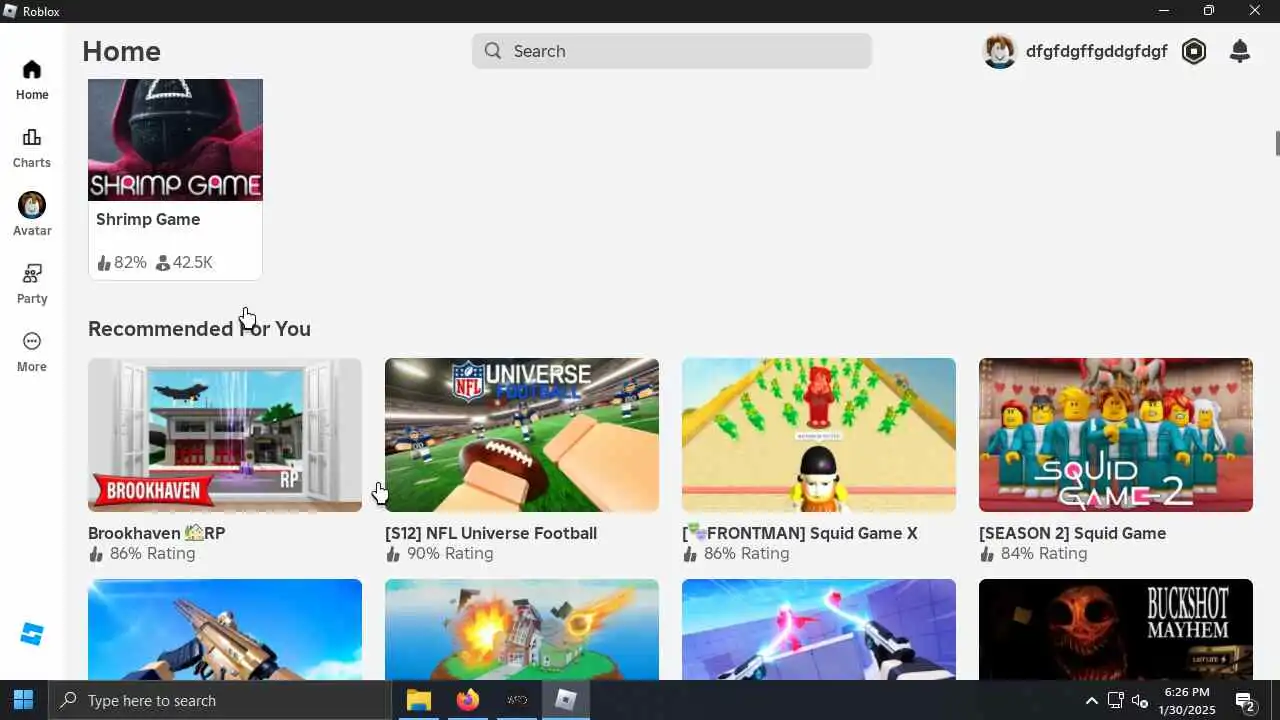
Task: Open the Shrimp Game thumbnail
Action: click(175, 140)
